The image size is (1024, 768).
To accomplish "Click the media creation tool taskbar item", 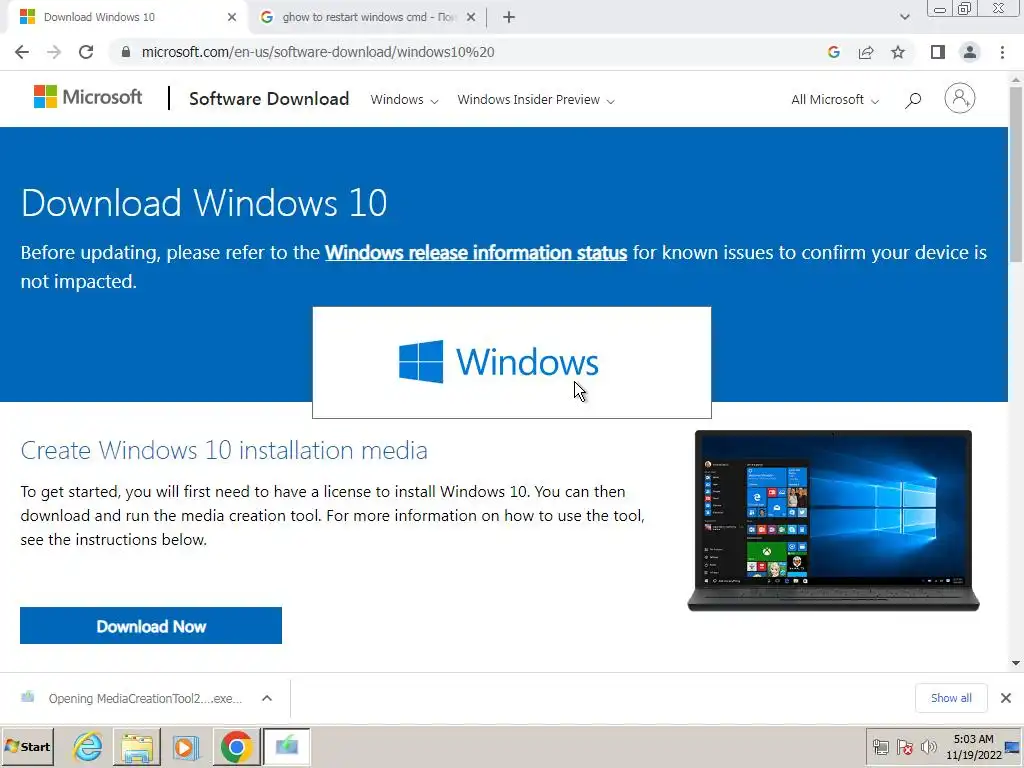I will pos(287,746).
